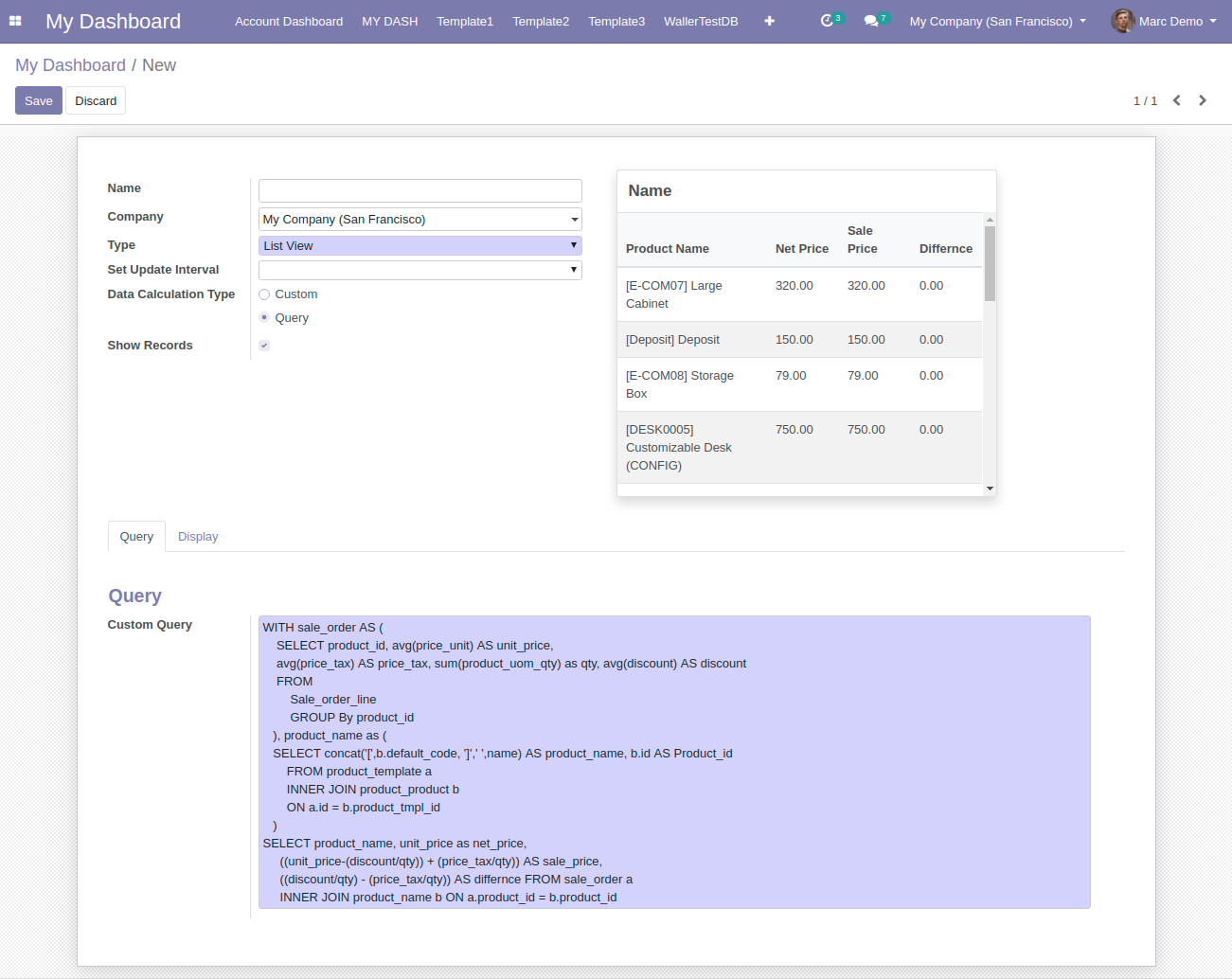The height and width of the screenshot is (979, 1232).
Task: Click the plus icon to add dashboard
Action: [x=769, y=21]
